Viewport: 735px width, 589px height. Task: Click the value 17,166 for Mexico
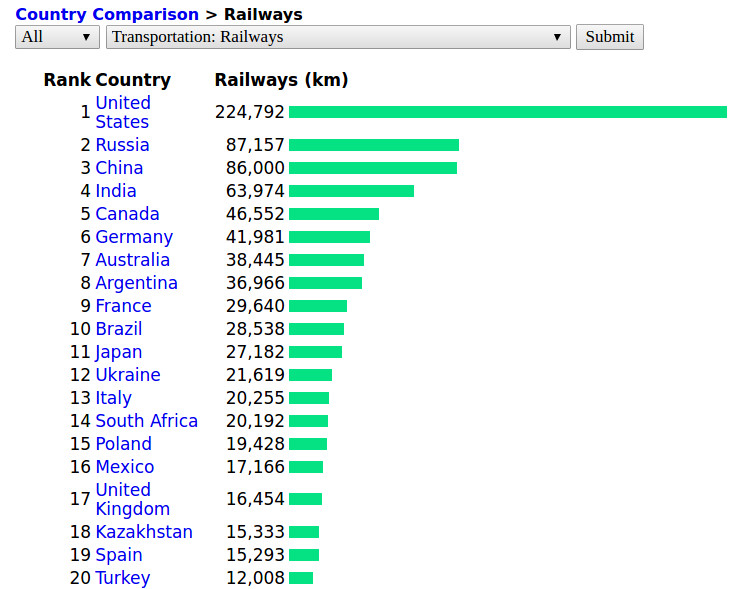click(x=255, y=466)
